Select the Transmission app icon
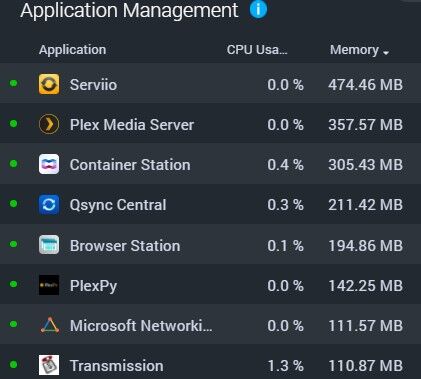 tap(49, 365)
